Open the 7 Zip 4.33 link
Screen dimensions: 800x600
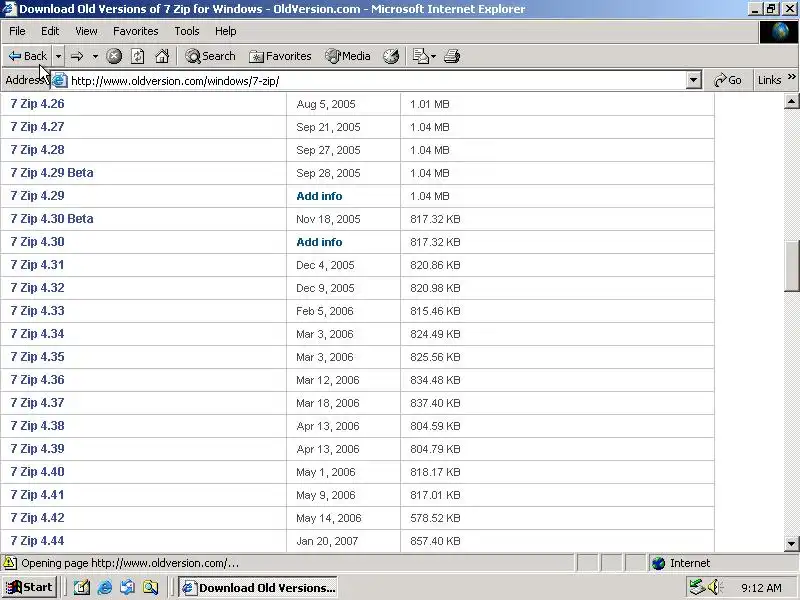click(x=37, y=311)
